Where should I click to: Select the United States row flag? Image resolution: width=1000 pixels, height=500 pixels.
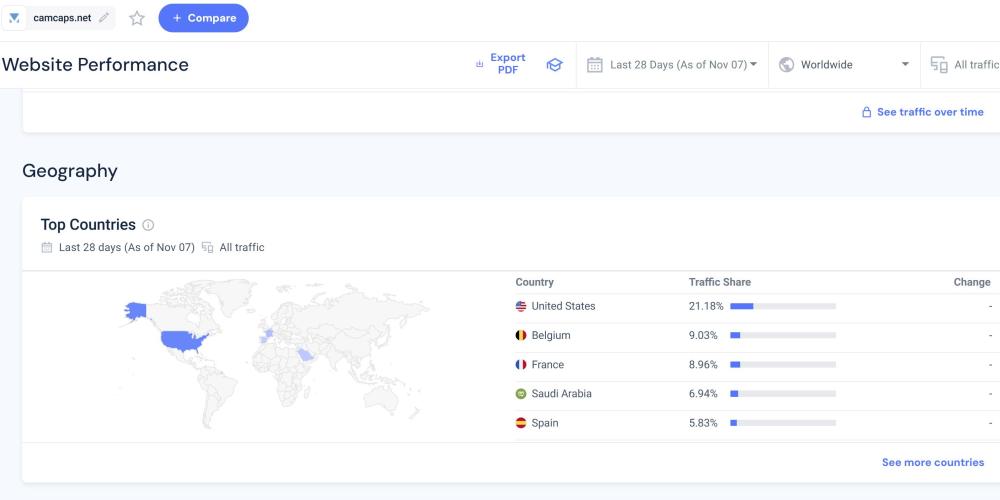click(521, 306)
